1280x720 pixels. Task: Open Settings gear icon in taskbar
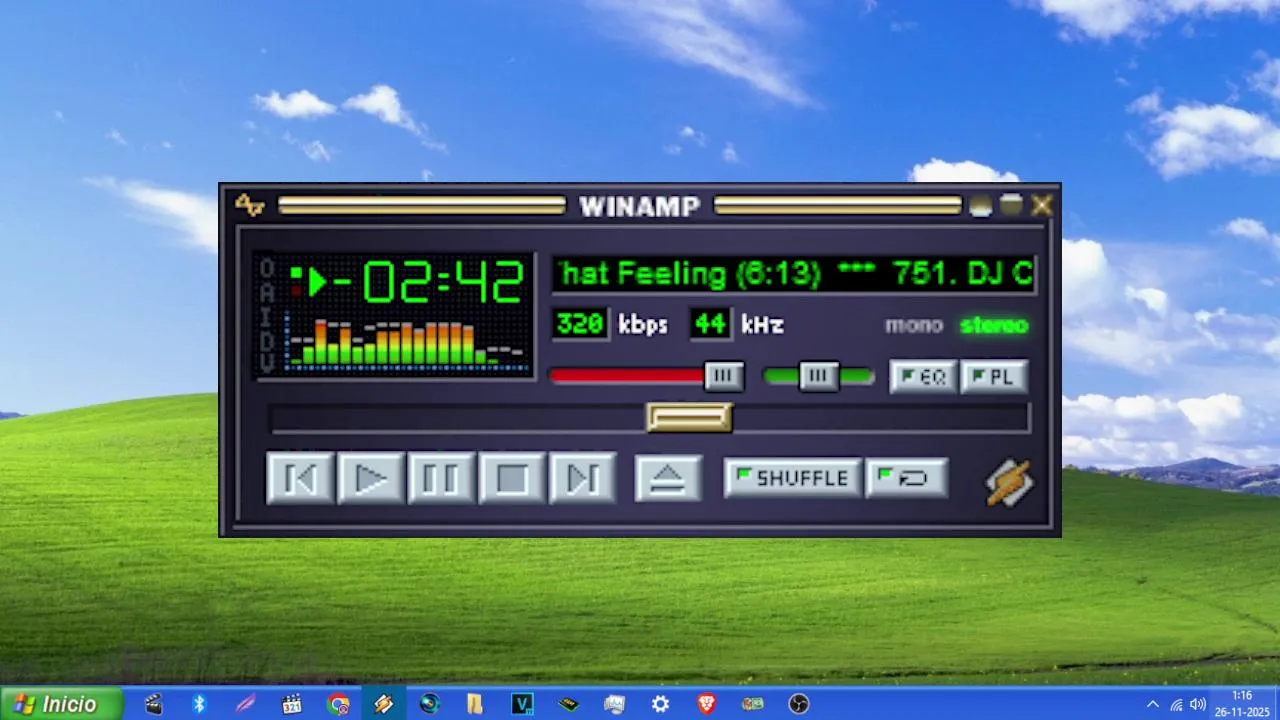660,704
